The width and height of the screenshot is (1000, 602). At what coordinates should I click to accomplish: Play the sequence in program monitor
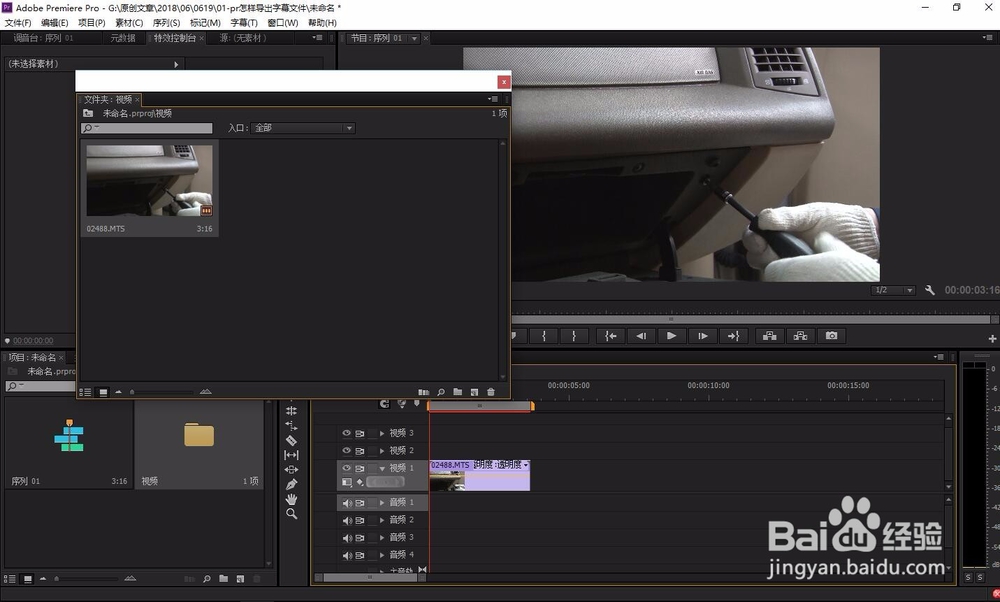(x=672, y=336)
